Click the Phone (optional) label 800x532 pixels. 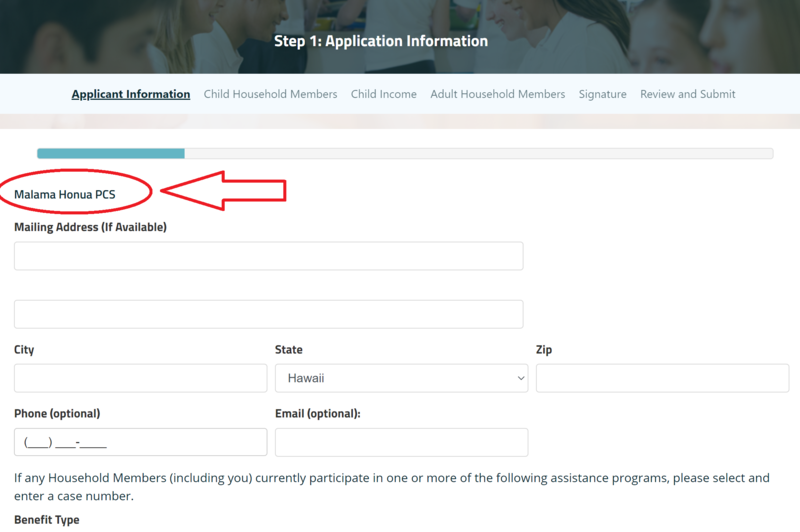(57, 413)
